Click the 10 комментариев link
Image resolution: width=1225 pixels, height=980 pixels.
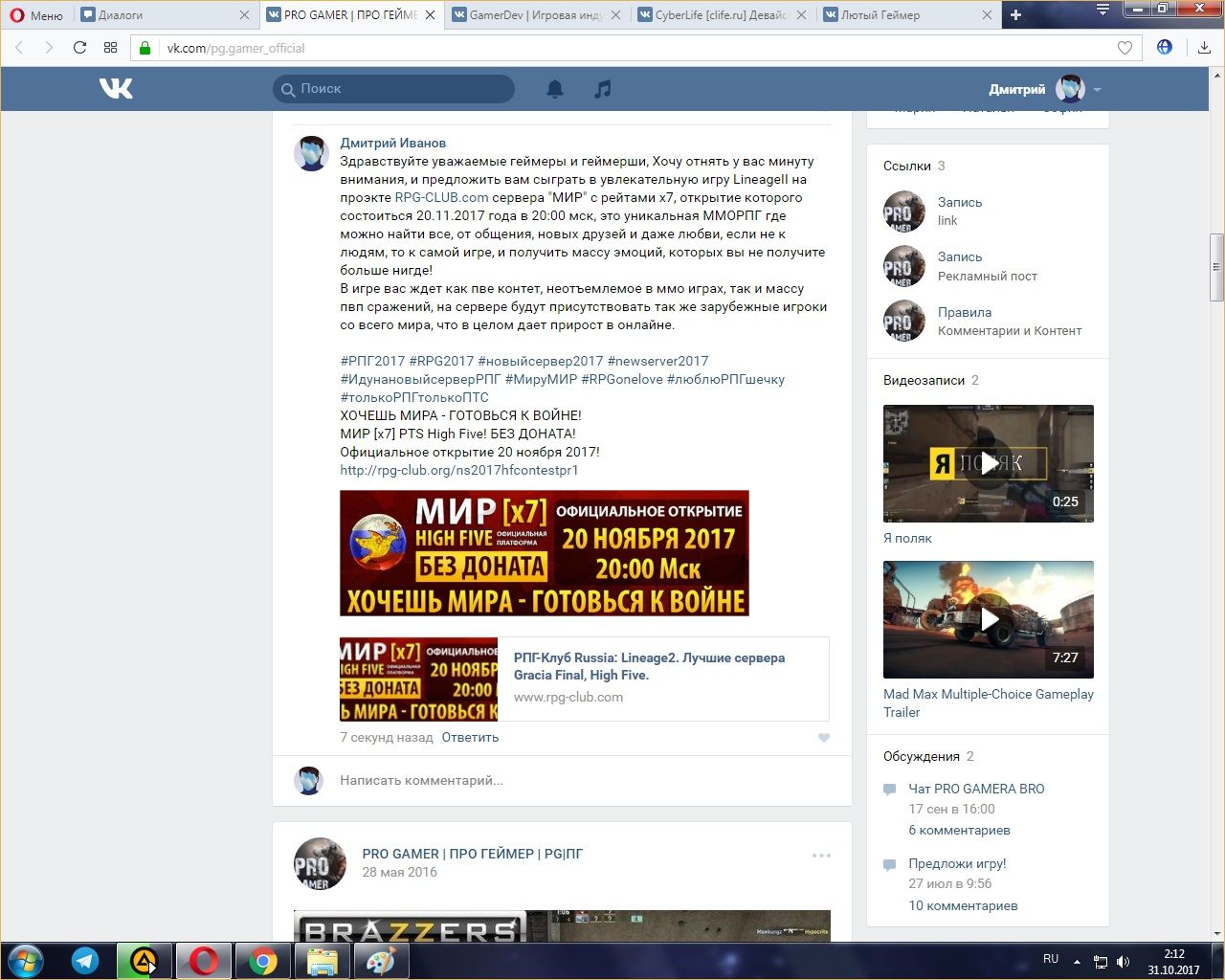click(963, 906)
